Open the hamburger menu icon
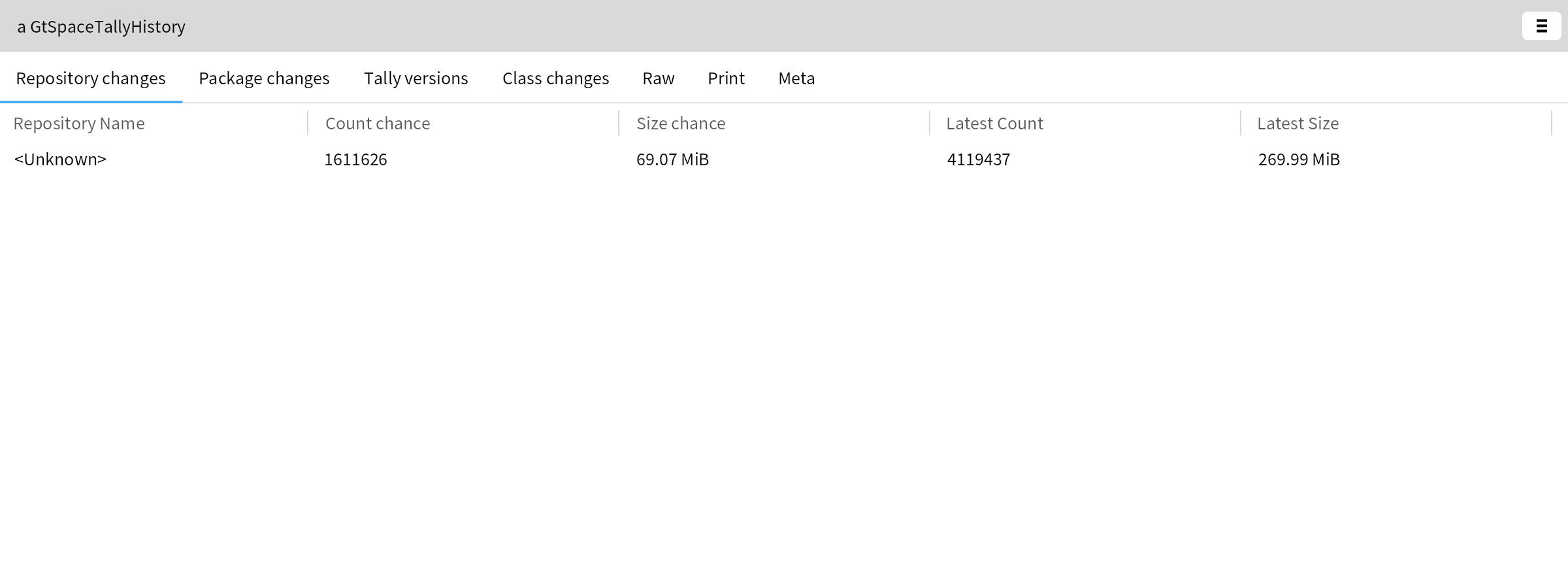The image size is (1568, 588). (1541, 26)
